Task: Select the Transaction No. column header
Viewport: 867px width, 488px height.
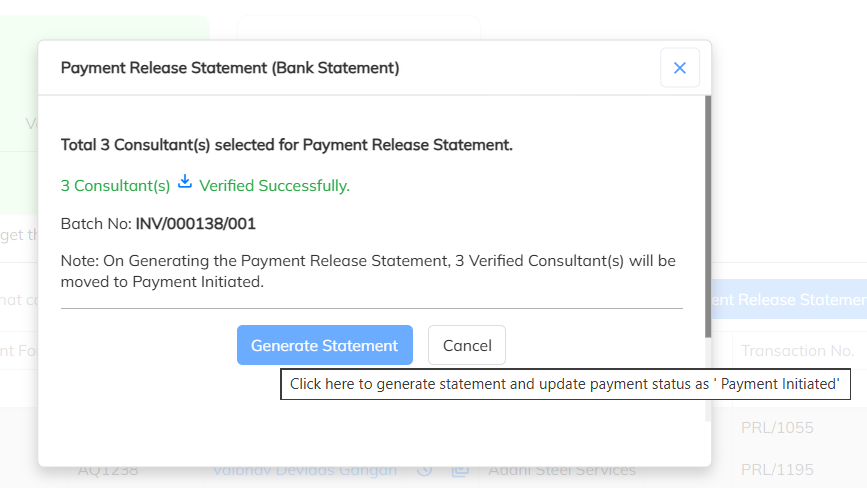Action: [x=797, y=351]
